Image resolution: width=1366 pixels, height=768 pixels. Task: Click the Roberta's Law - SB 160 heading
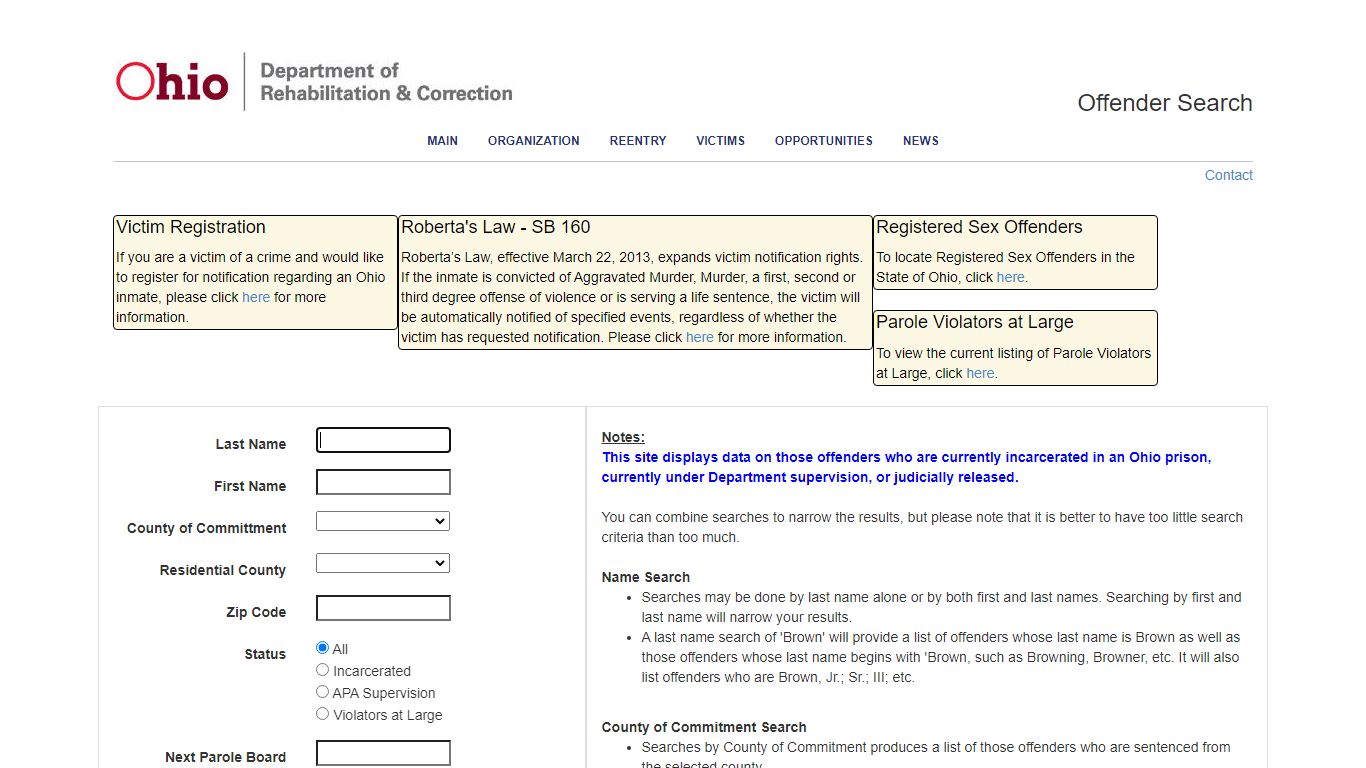(496, 227)
